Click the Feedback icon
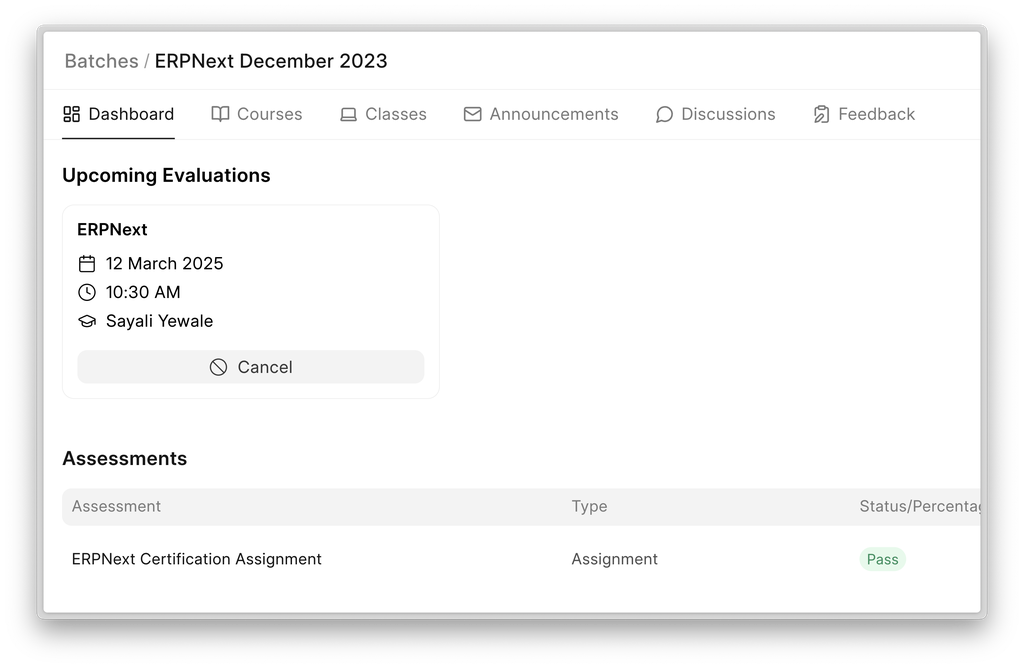 tap(820, 114)
